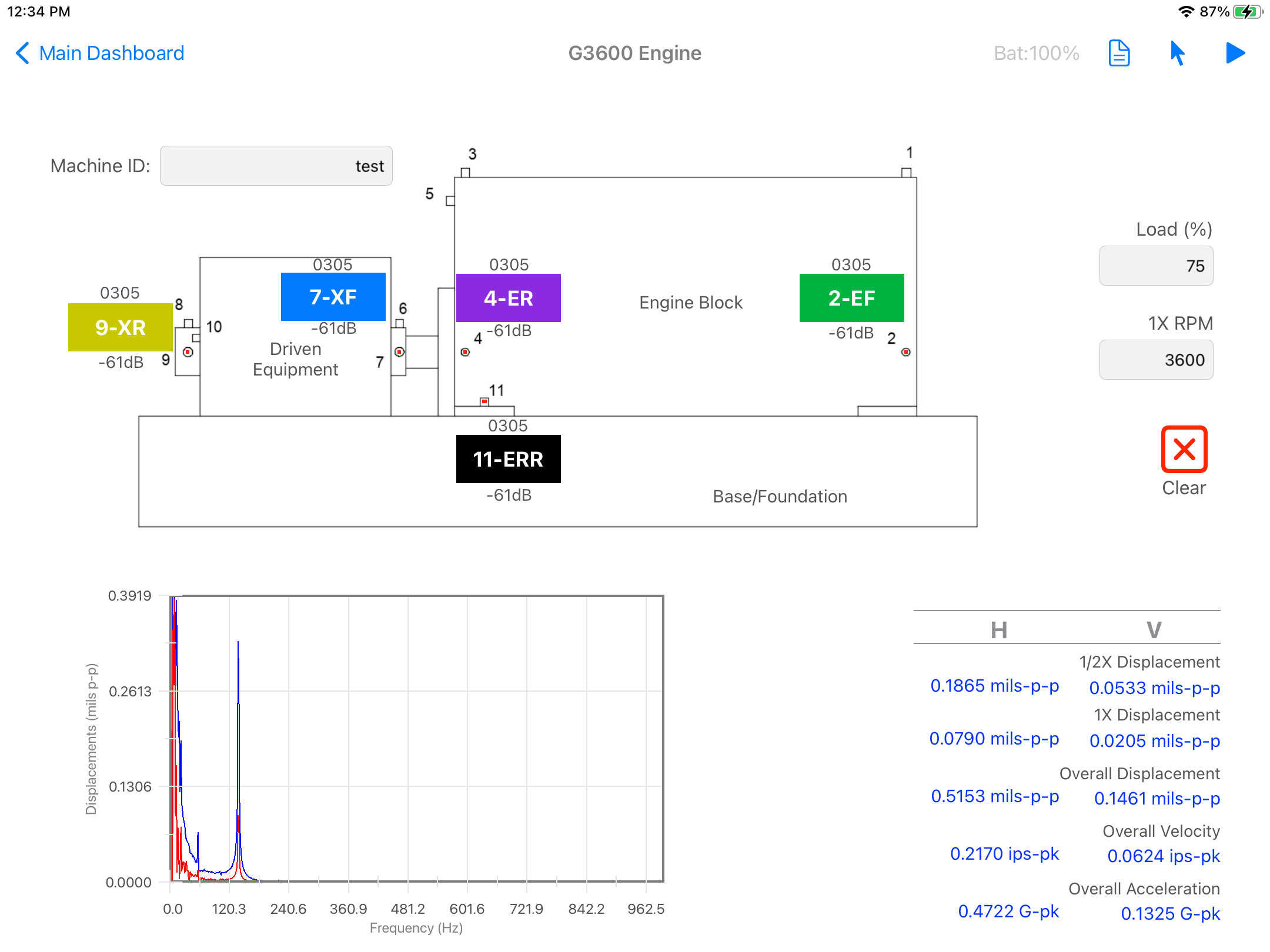Tap measurement point 10 square

pos(196,338)
